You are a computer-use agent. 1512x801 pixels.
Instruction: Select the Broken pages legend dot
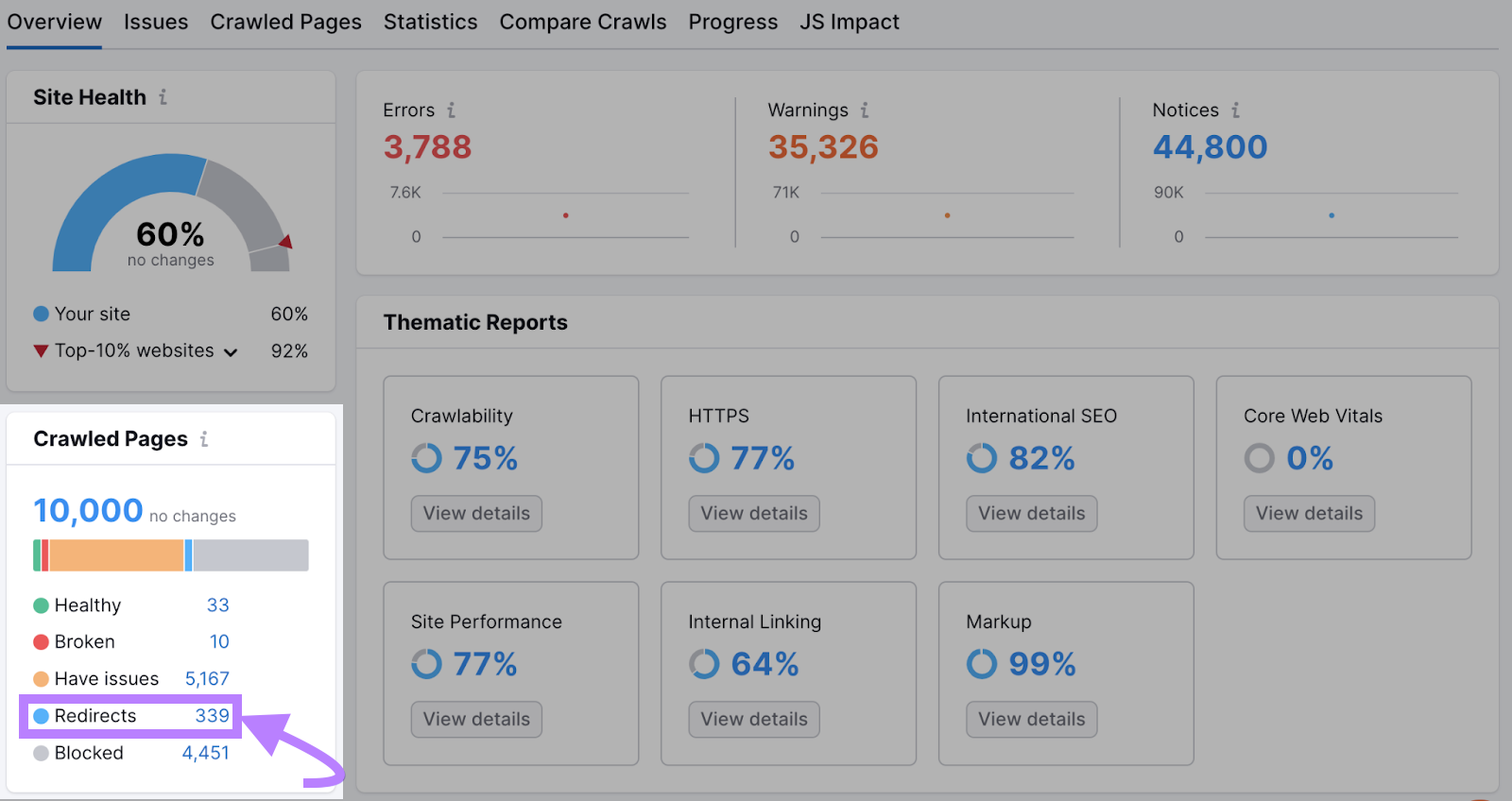pos(41,641)
